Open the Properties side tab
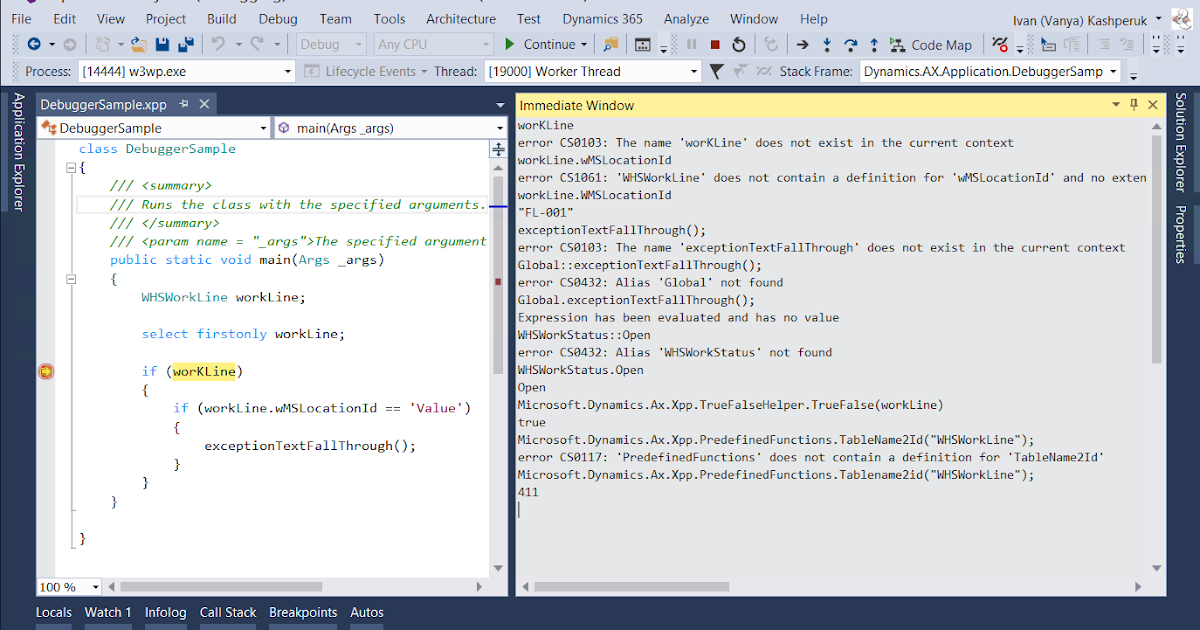1200x630 pixels. tap(1180, 234)
